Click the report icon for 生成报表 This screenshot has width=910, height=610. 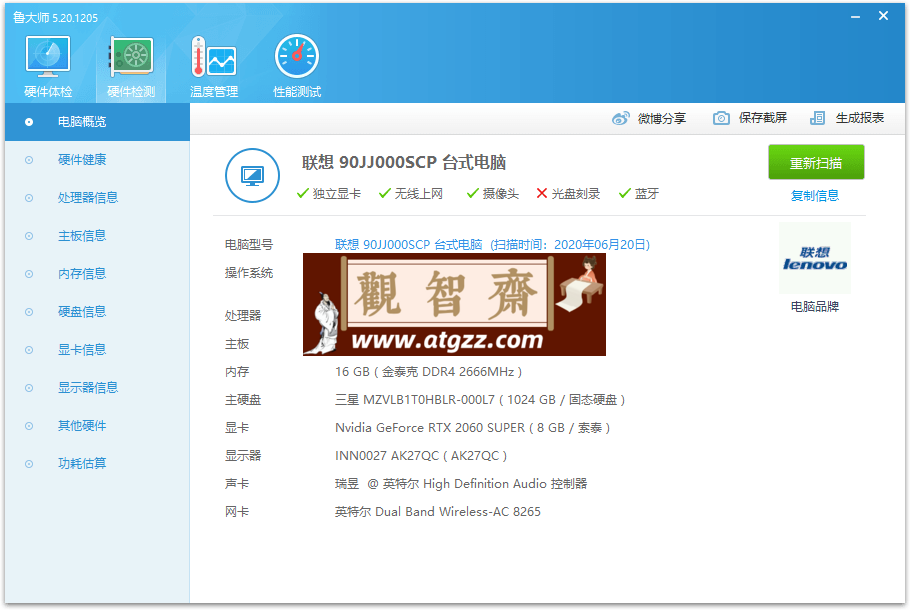tap(817, 118)
